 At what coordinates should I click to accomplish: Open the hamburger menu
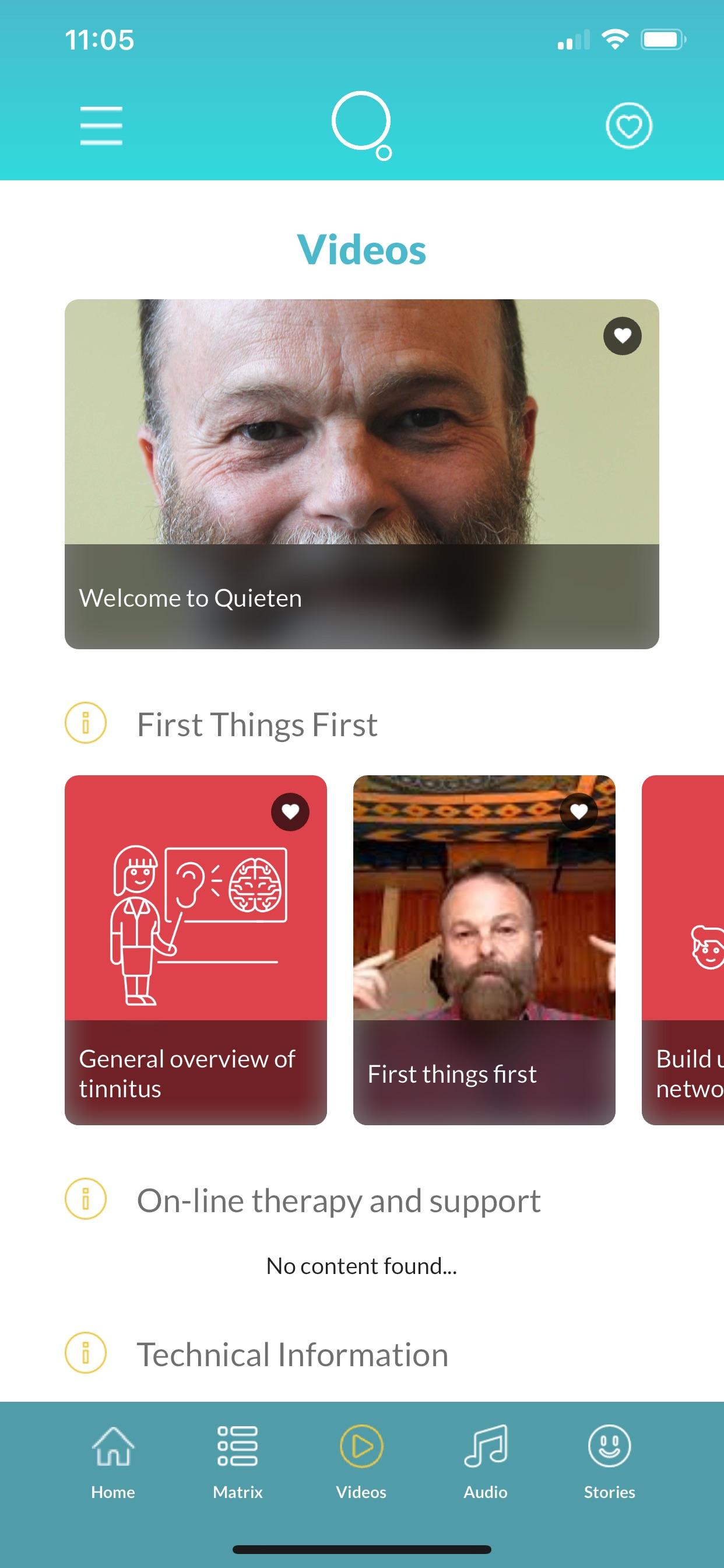[101, 126]
